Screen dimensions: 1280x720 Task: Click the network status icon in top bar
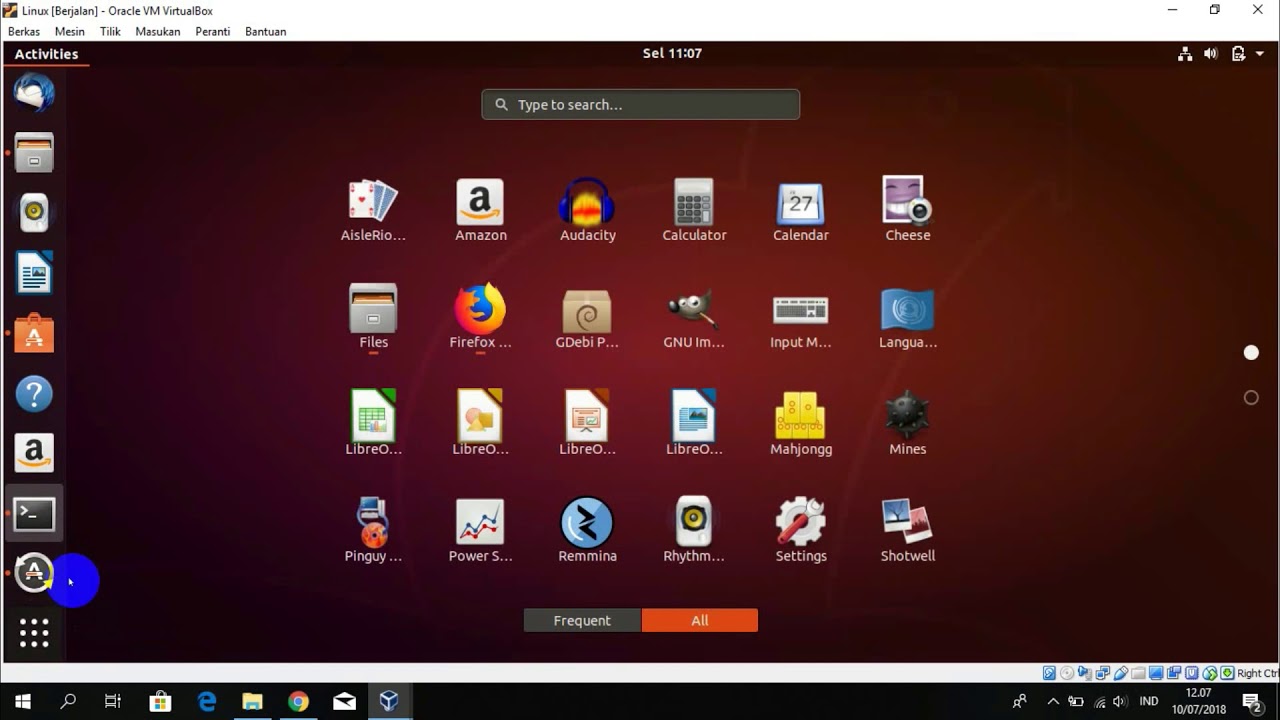click(1185, 54)
